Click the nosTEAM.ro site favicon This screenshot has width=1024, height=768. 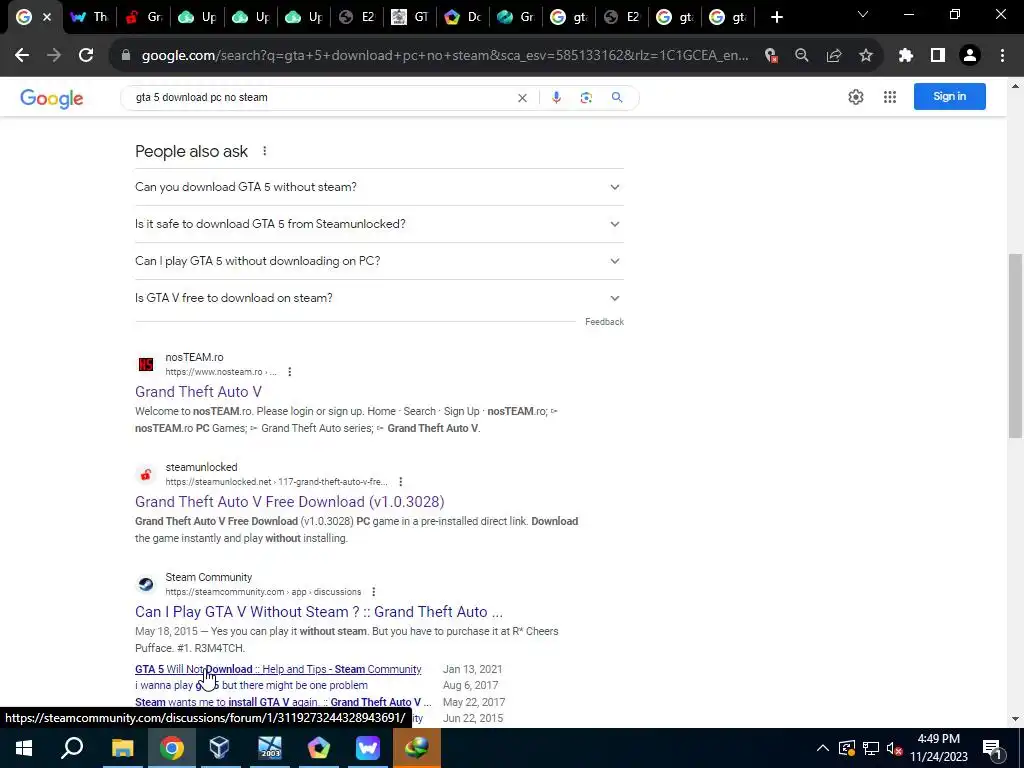coord(146,364)
